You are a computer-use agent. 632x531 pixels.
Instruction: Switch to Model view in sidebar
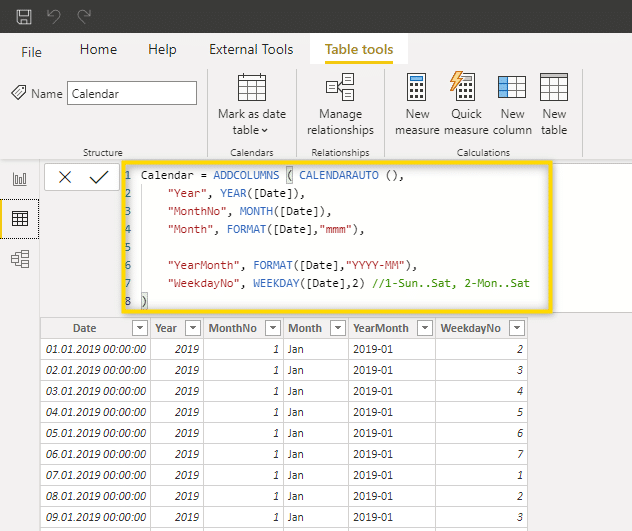point(20,259)
